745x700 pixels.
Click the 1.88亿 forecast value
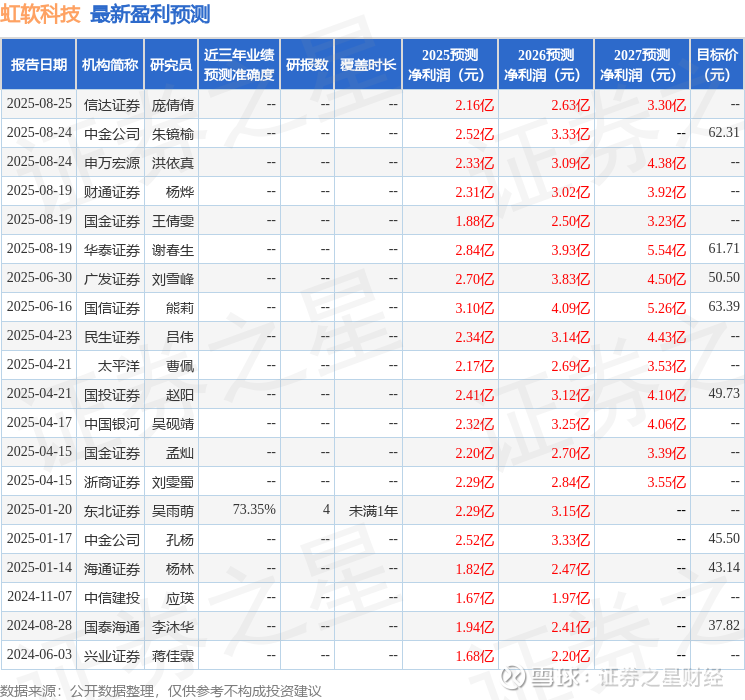(475, 221)
